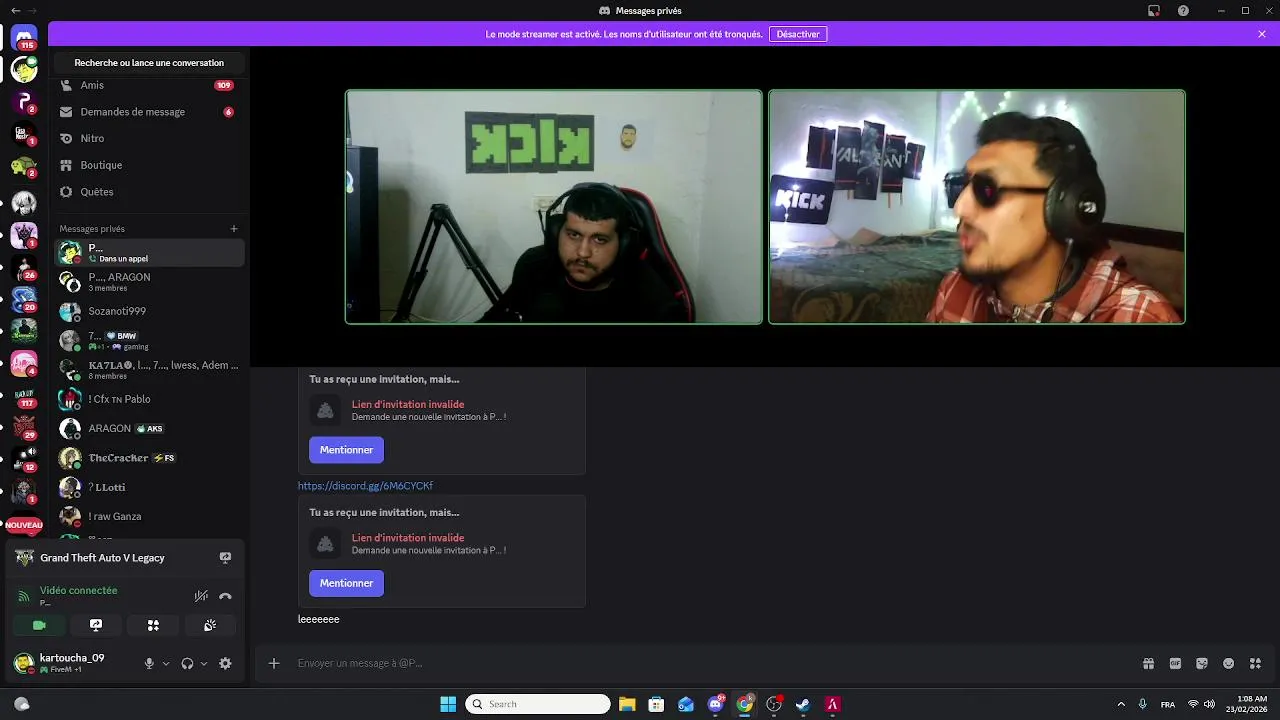Open ? LLotti conversation
The width and height of the screenshot is (1280, 720).
[148, 487]
